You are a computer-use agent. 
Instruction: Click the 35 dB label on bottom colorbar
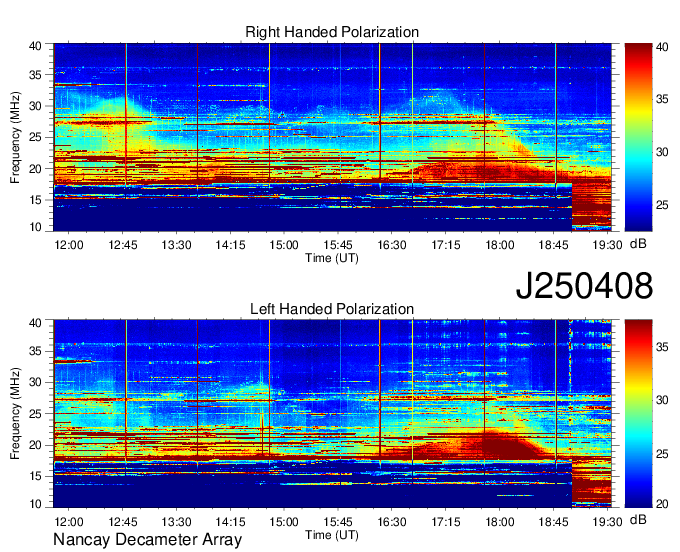click(x=662, y=346)
